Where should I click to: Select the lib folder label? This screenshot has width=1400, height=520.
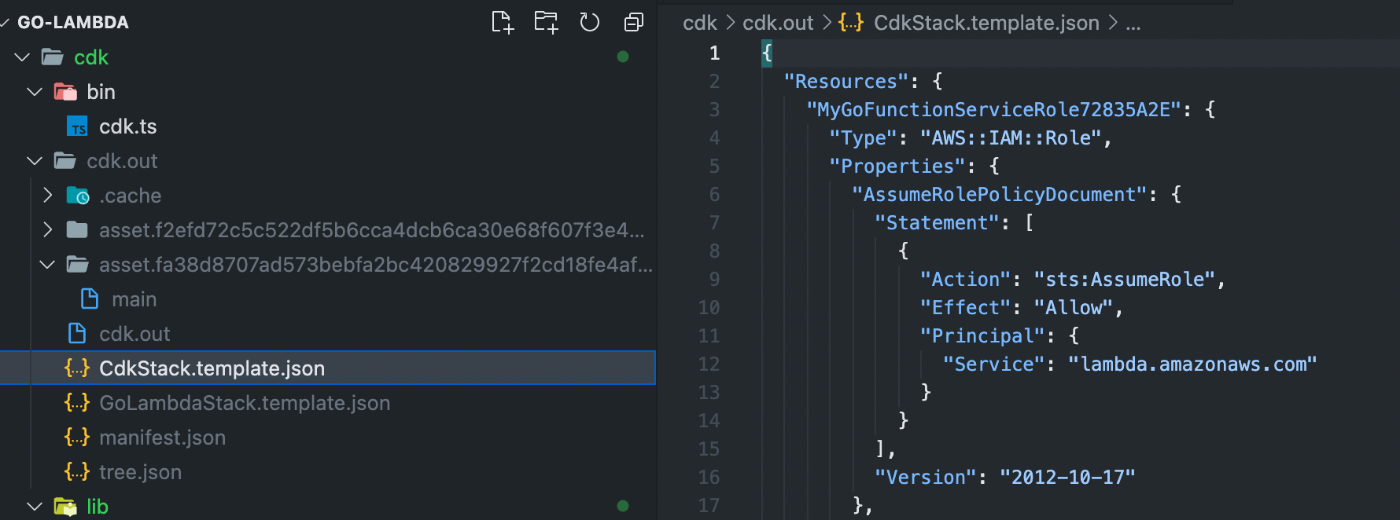click(97, 506)
